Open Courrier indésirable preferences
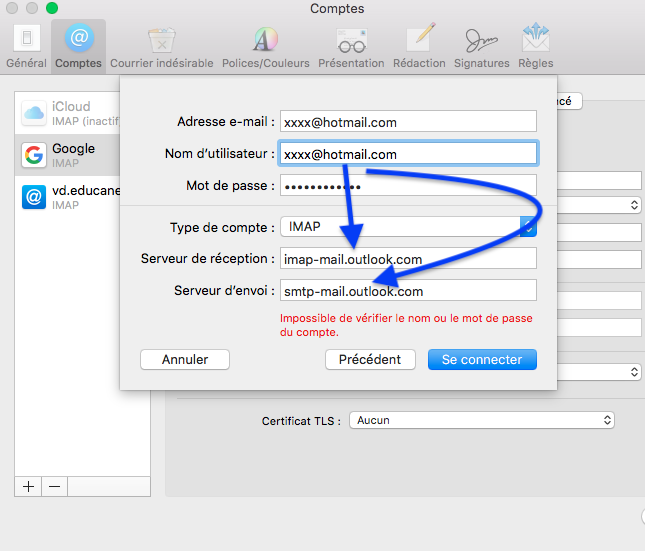The width and height of the screenshot is (645, 551). pos(162,46)
